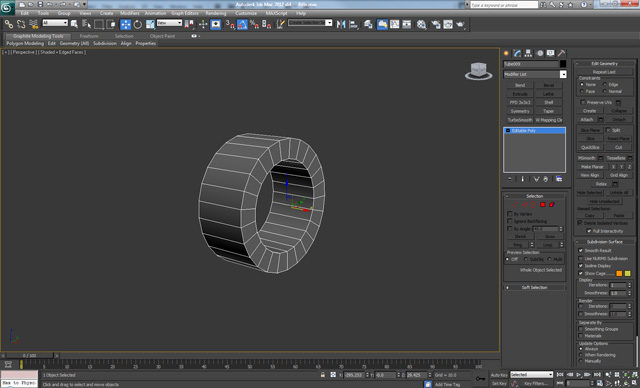Toggle the Isoline Display checkbox
Image resolution: width=640 pixels, height=388 pixels.
pyautogui.click(x=581, y=266)
